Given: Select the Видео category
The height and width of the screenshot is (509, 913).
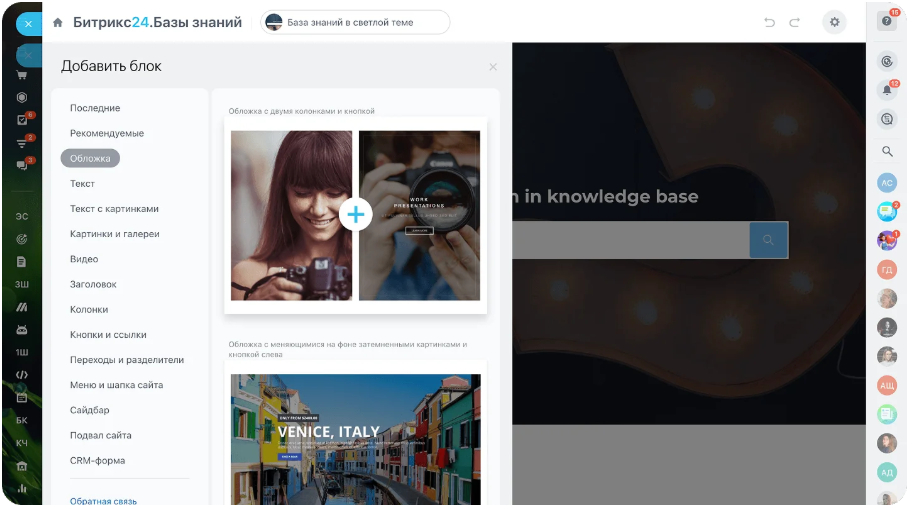Looking at the screenshot, I should pyautogui.click(x=84, y=259).
